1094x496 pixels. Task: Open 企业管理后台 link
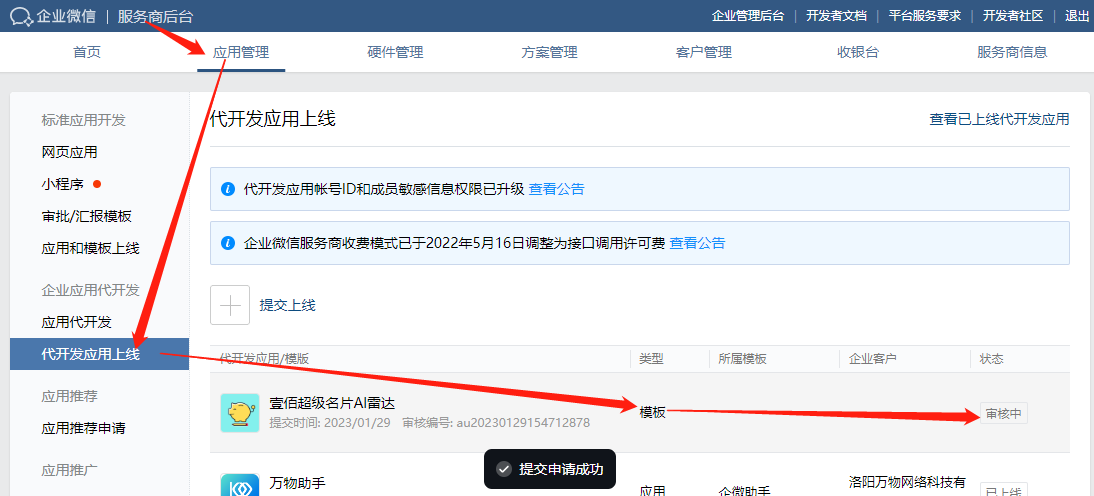(747, 16)
